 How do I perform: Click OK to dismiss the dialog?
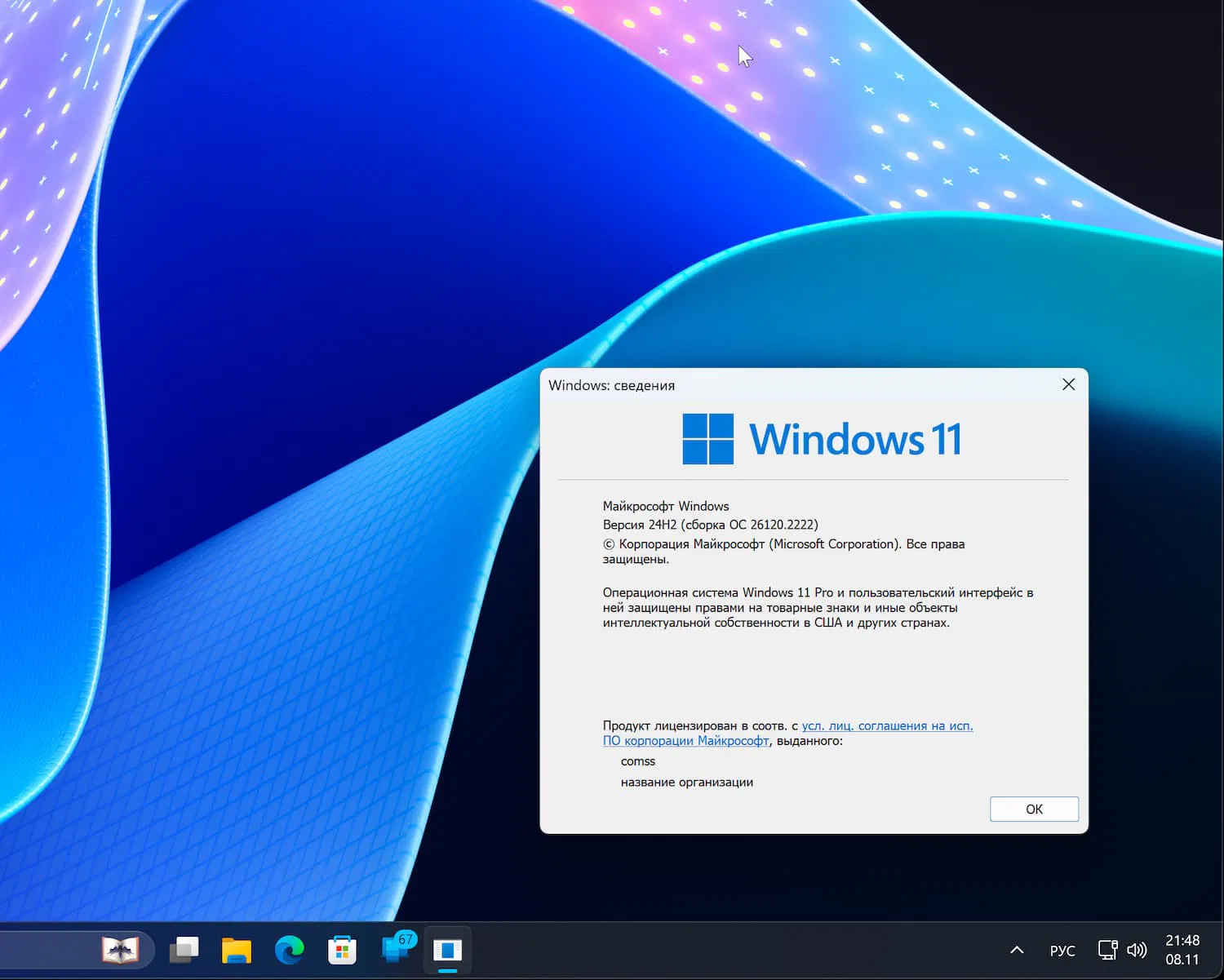[1034, 809]
